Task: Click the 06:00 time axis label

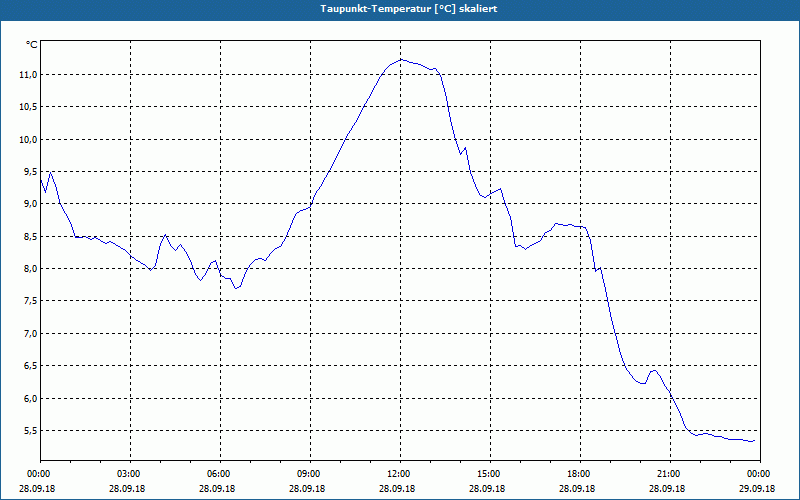Action: point(220,474)
